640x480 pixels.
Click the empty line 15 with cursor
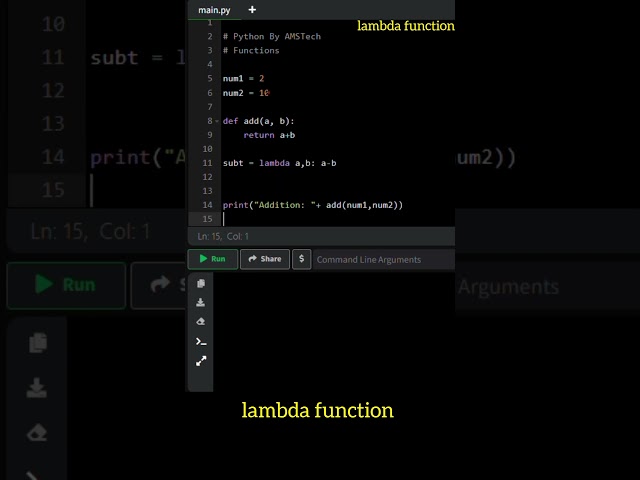coord(339,219)
